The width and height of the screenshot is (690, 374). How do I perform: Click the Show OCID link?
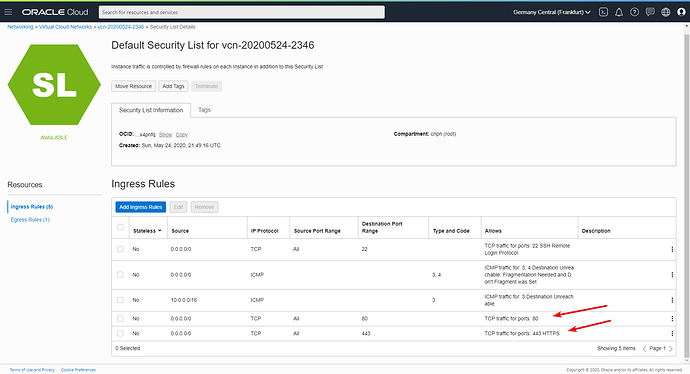(165, 135)
